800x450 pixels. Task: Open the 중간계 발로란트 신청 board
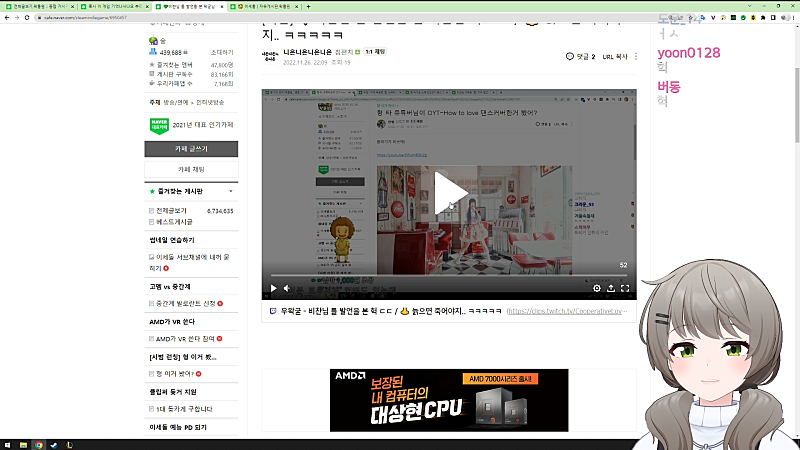click(186, 304)
